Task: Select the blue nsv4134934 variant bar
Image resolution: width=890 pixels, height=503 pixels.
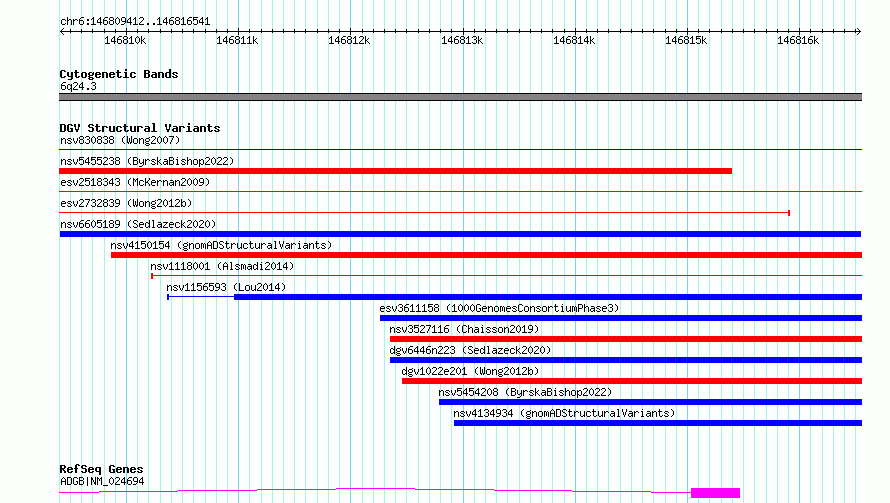Action: coord(658,423)
